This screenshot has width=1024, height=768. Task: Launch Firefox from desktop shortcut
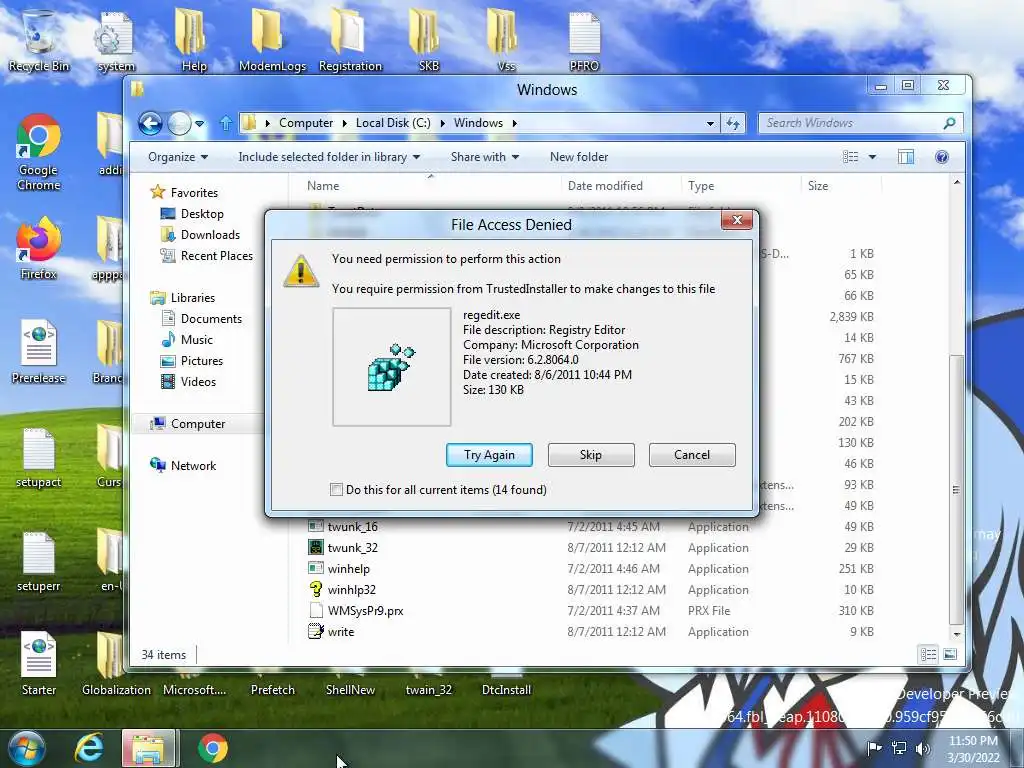pyautogui.click(x=39, y=249)
